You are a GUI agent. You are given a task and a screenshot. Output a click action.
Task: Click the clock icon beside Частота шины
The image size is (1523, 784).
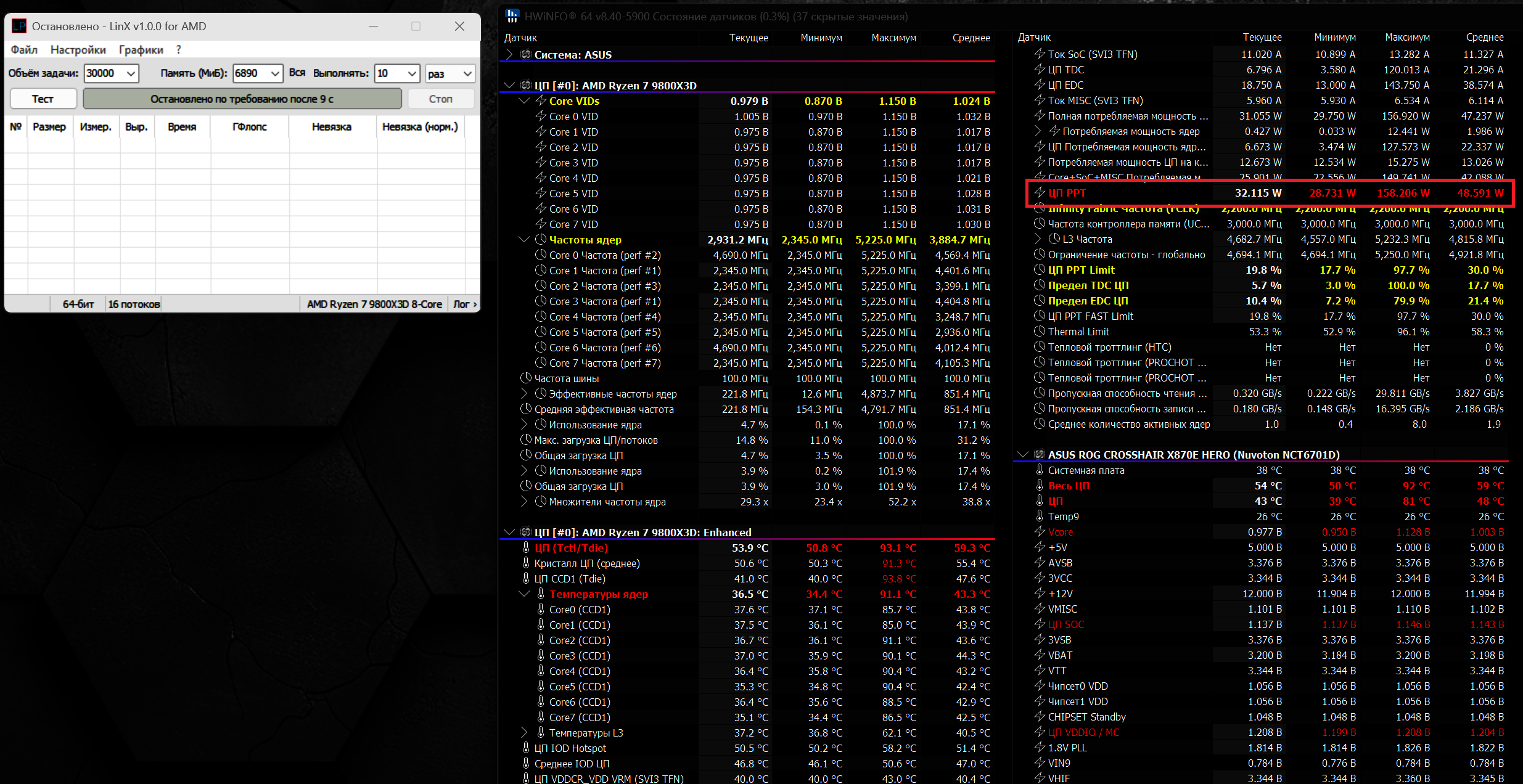tap(526, 378)
